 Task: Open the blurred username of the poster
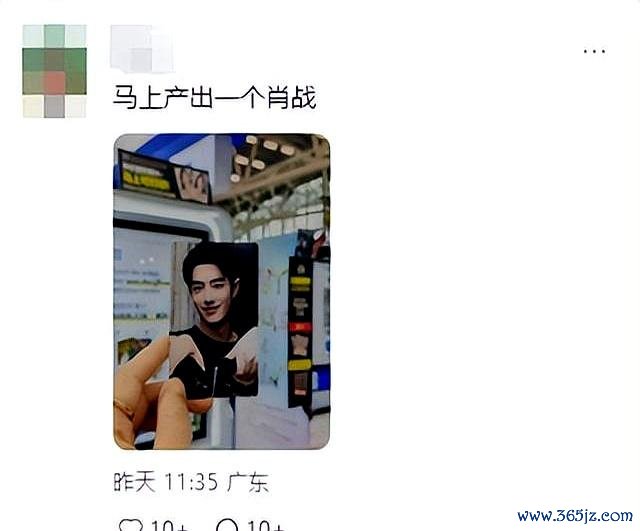click(142, 49)
